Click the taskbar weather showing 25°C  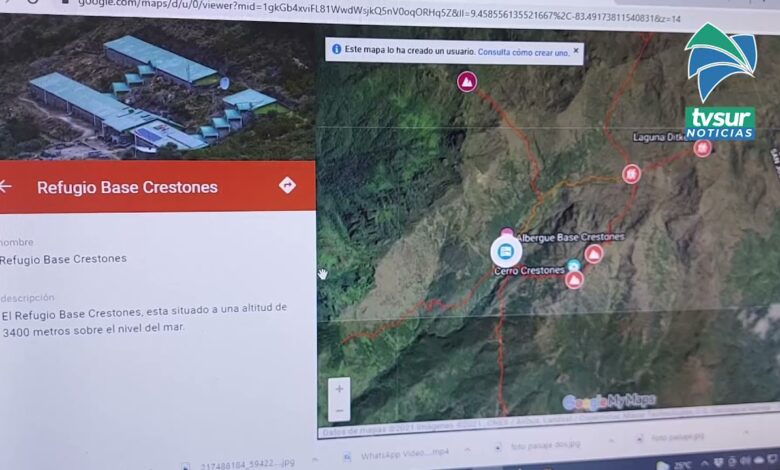(x=674, y=465)
